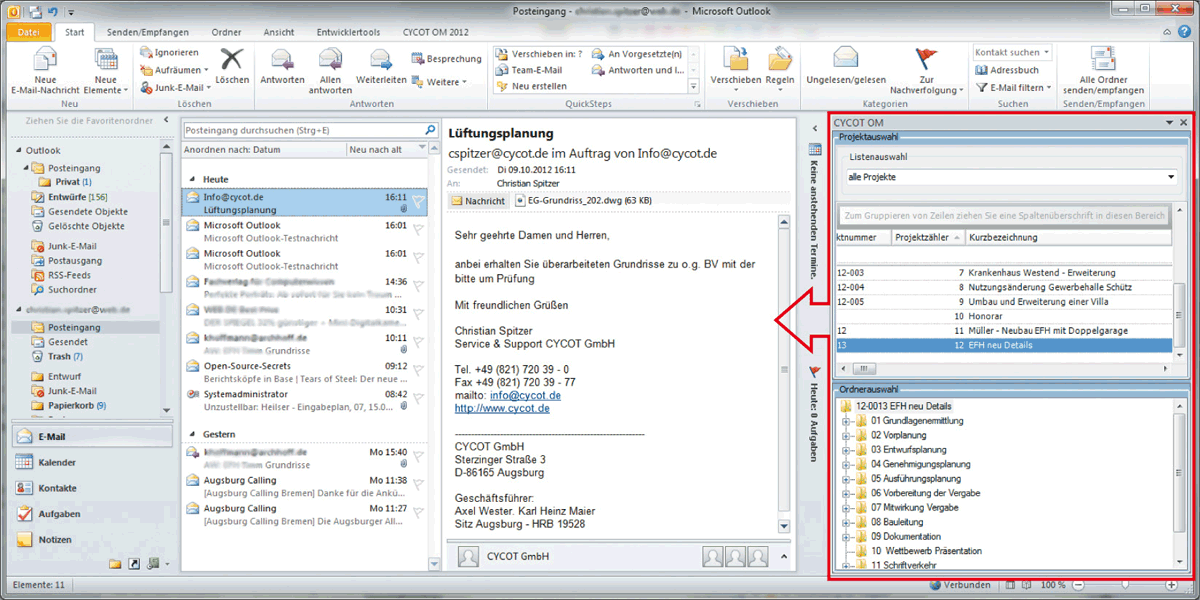
Task: Click the Löschen X icon
Action: click(x=232, y=58)
